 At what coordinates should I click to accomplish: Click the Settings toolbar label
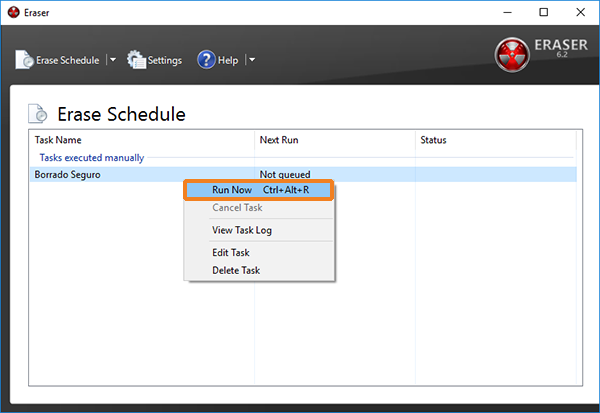pyautogui.click(x=165, y=60)
